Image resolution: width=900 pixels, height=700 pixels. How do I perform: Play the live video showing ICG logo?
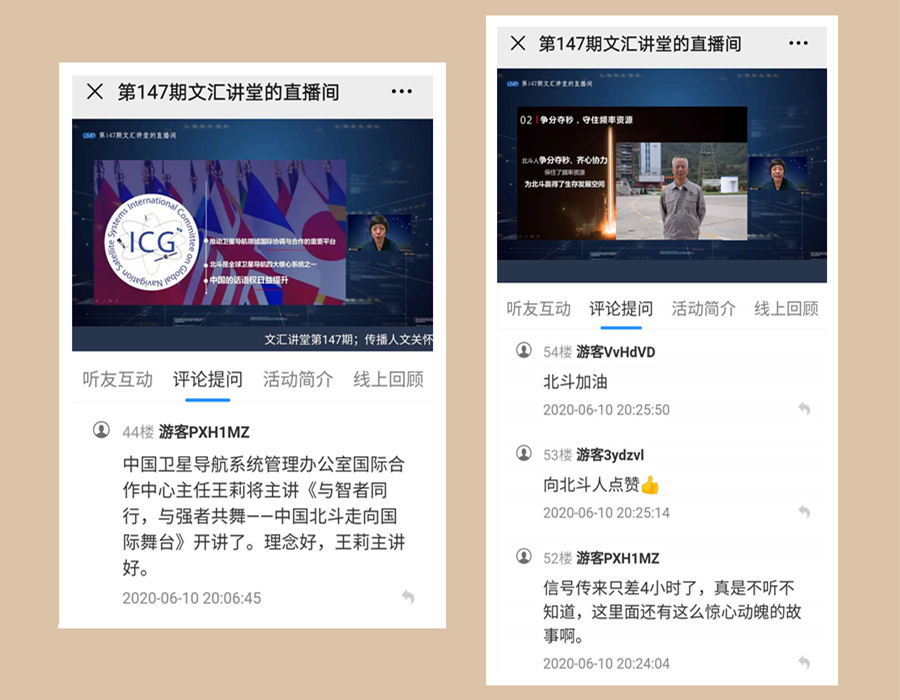(252, 235)
